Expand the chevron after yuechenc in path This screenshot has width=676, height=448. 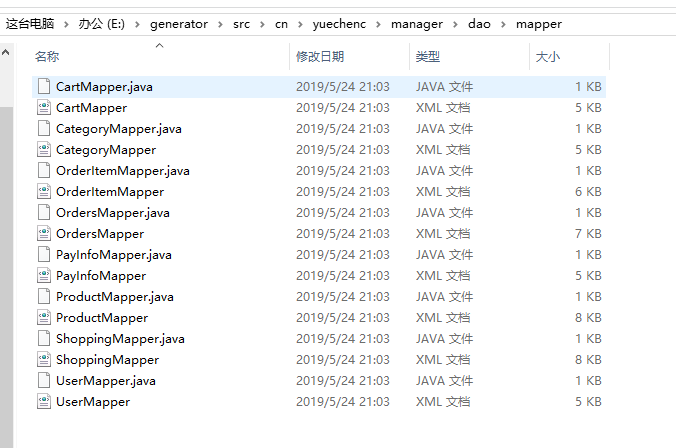[x=378, y=24]
